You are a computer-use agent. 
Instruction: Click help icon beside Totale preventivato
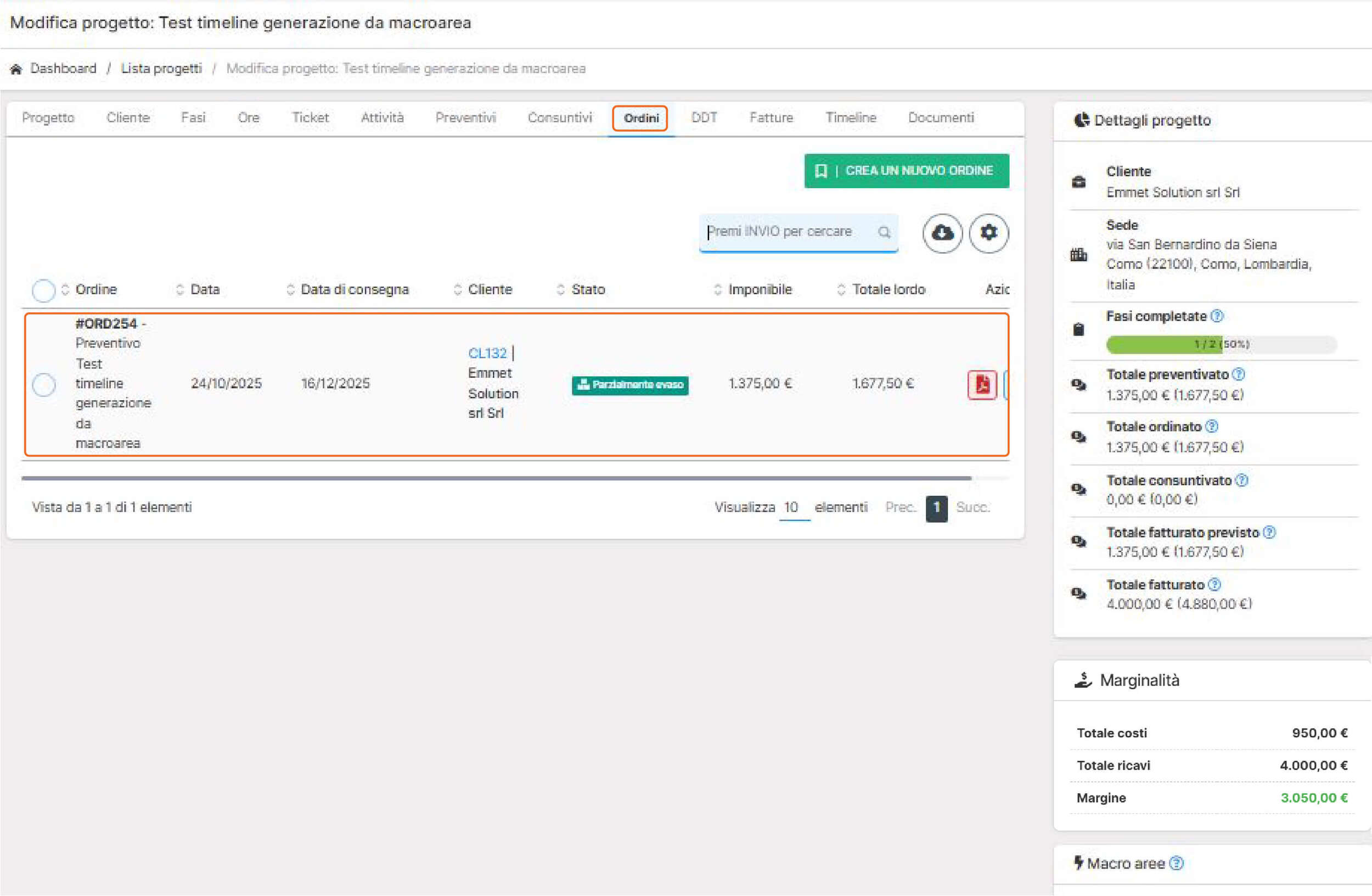coord(1238,374)
